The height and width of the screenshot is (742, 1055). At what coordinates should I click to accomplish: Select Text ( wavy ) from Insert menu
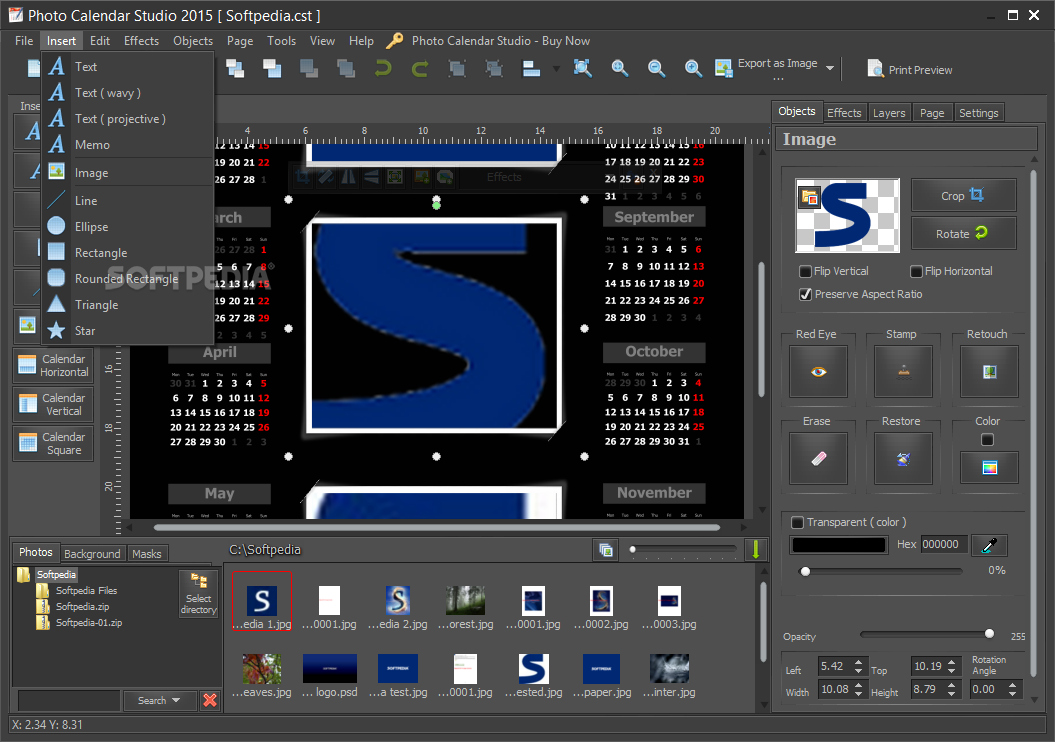[128, 93]
